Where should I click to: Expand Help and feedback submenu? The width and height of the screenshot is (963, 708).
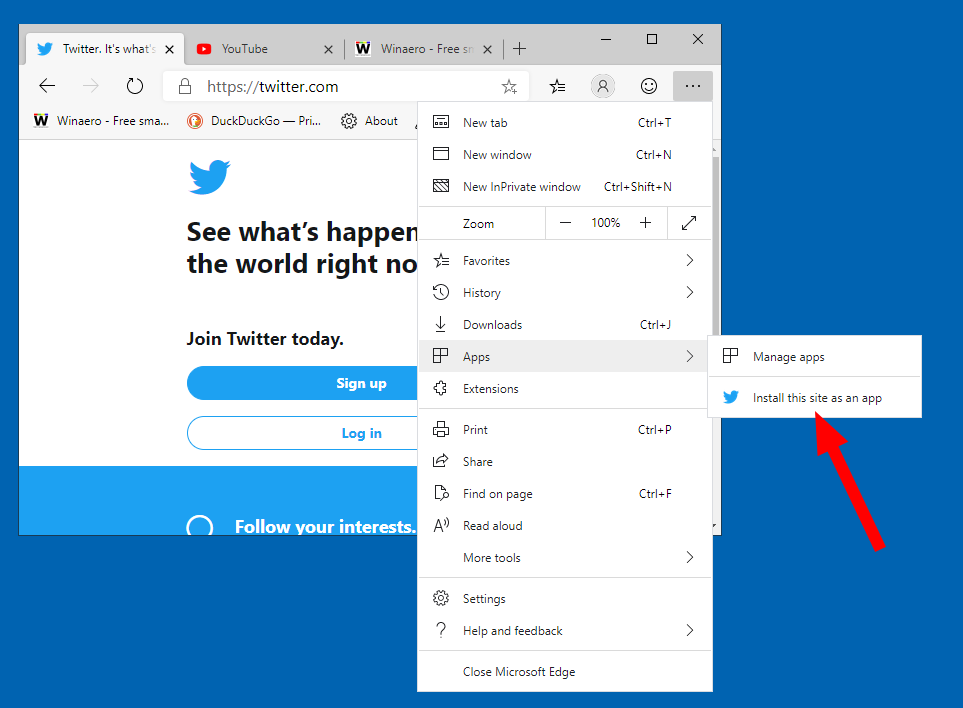click(x=564, y=630)
